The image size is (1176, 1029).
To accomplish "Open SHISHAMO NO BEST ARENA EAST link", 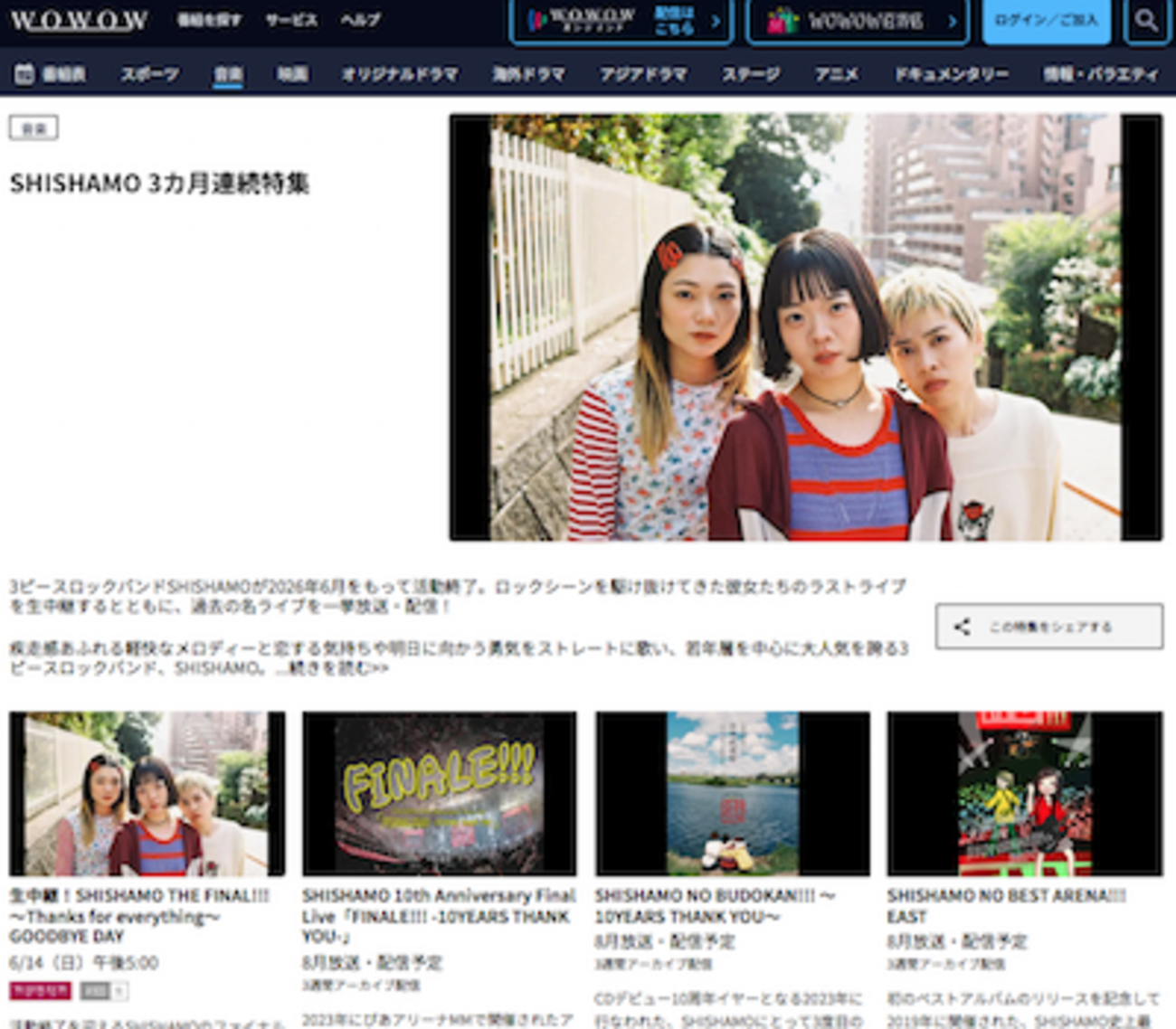I will (1006, 906).
